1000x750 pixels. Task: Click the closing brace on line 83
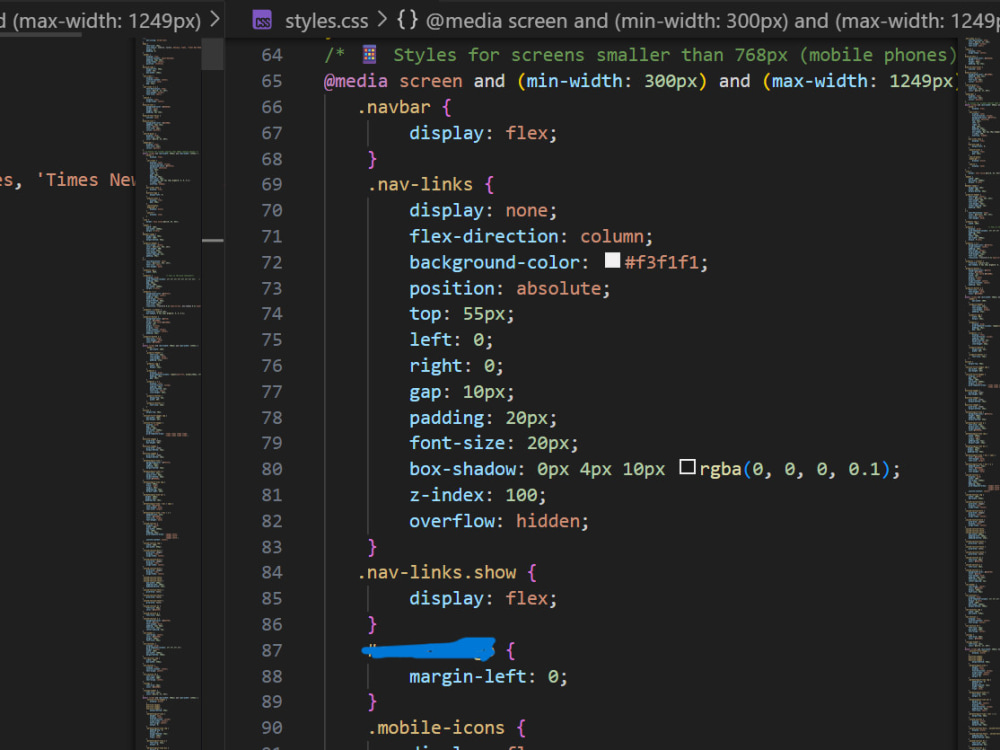(372, 547)
